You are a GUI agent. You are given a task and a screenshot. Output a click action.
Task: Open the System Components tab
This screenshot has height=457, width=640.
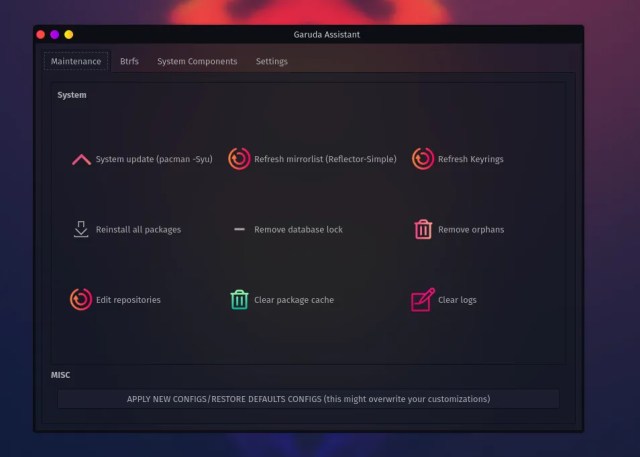(197, 61)
